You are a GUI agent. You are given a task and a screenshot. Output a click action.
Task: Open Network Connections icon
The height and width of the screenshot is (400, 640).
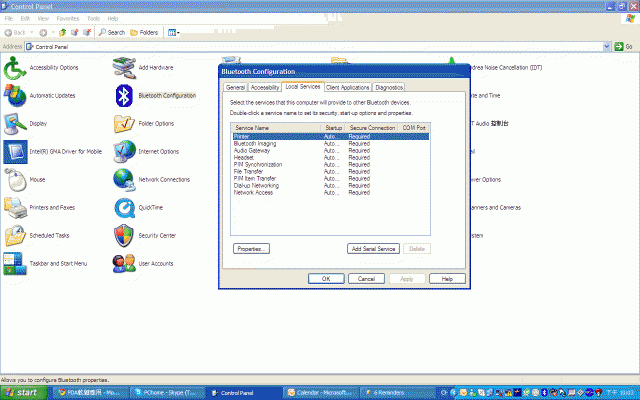click(x=124, y=180)
